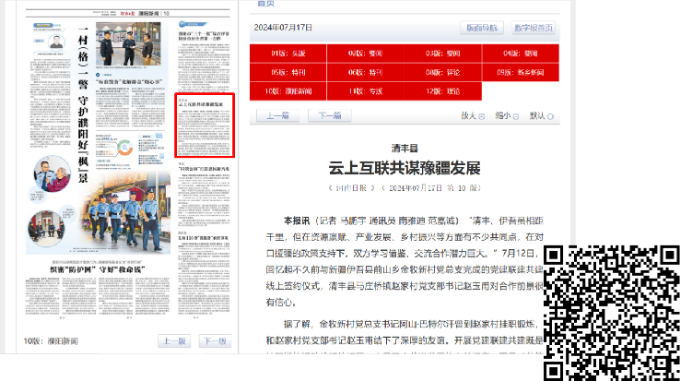Click the 缩小 zoom-out minus icon

click(x=516, y=117)
